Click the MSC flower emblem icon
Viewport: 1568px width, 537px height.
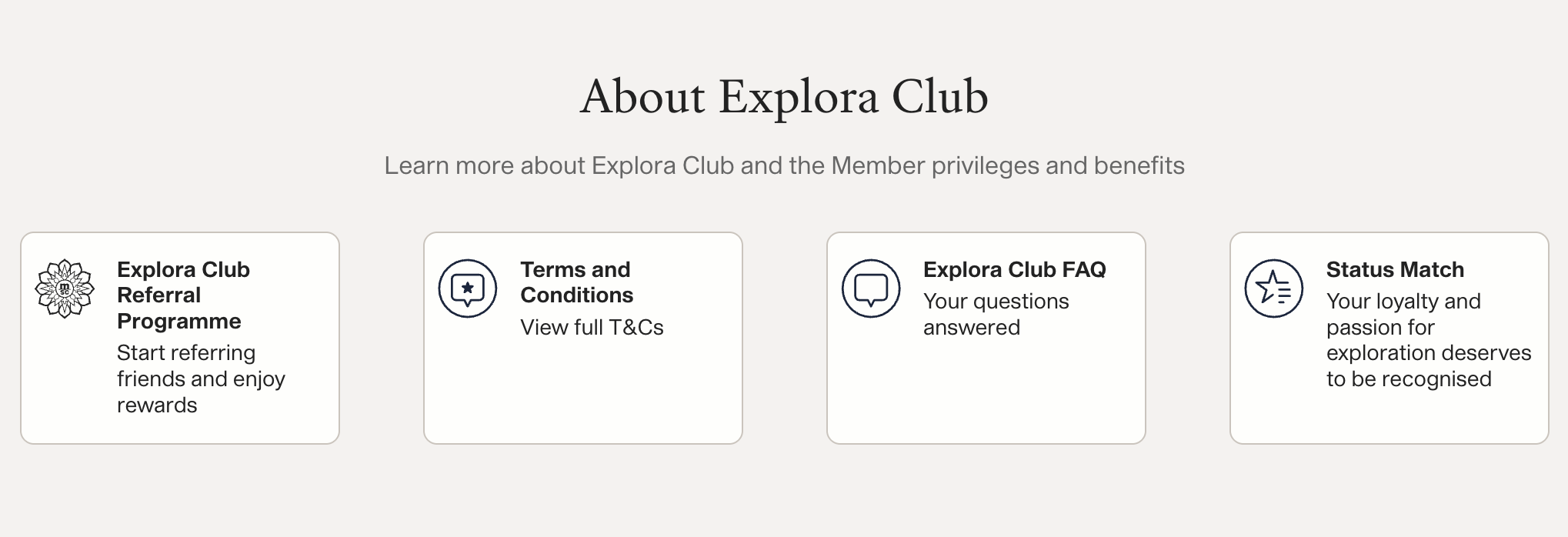[65, 289]
